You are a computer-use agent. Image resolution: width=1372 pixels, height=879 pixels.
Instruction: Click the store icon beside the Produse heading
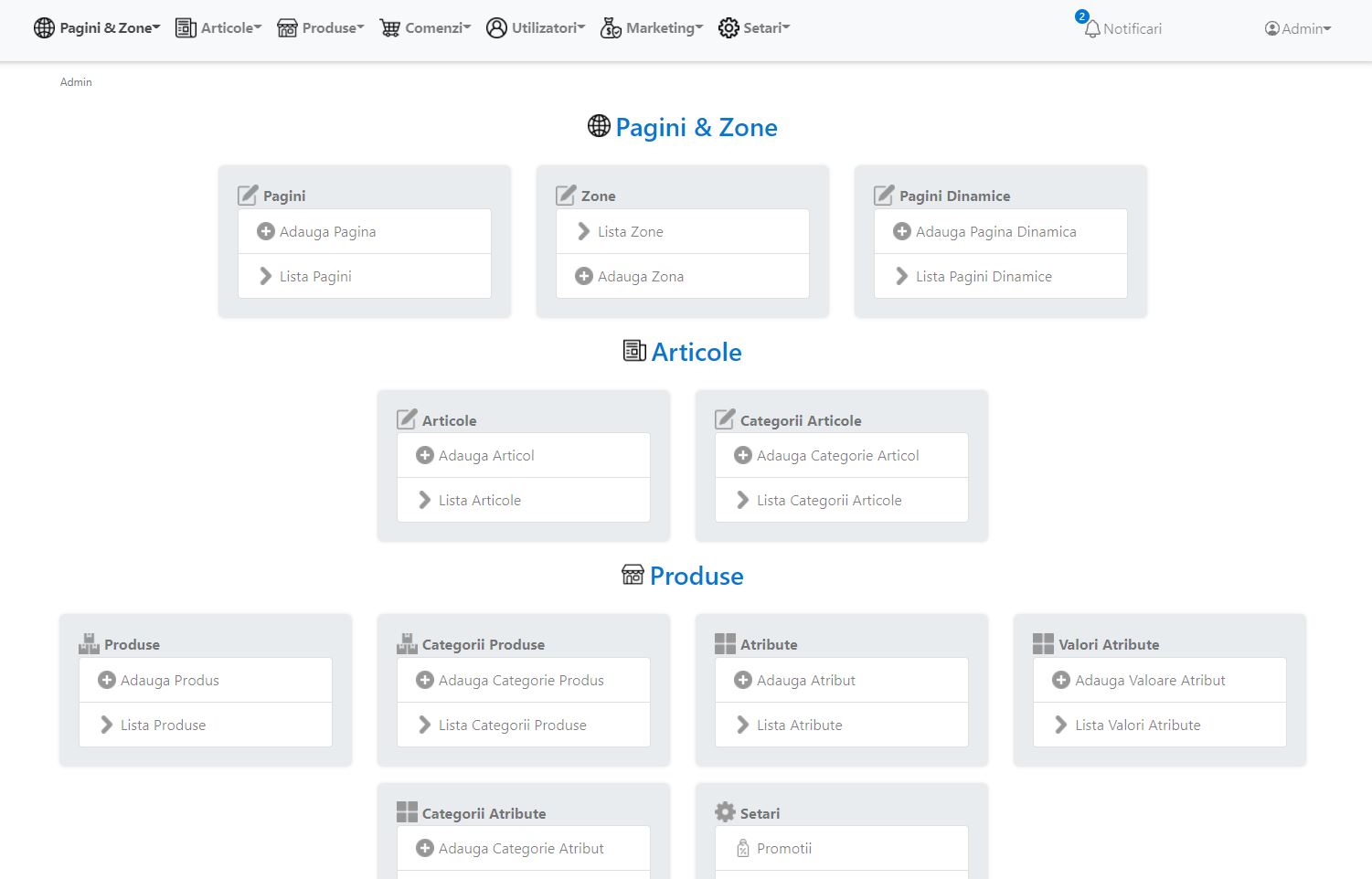pyautogui.click(x=633, y=575)
